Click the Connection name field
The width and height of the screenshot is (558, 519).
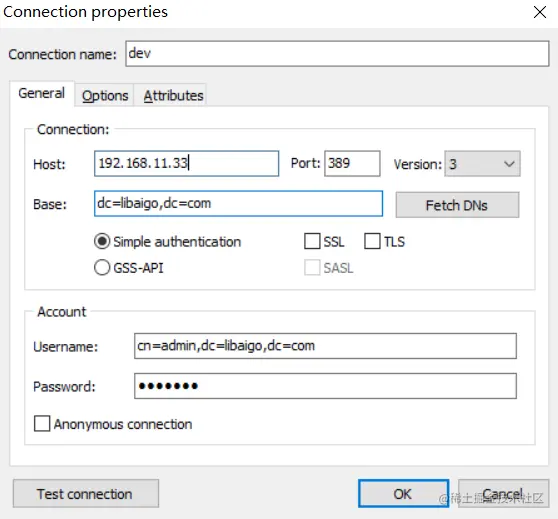pyautogui.click(x=337, y=54)
